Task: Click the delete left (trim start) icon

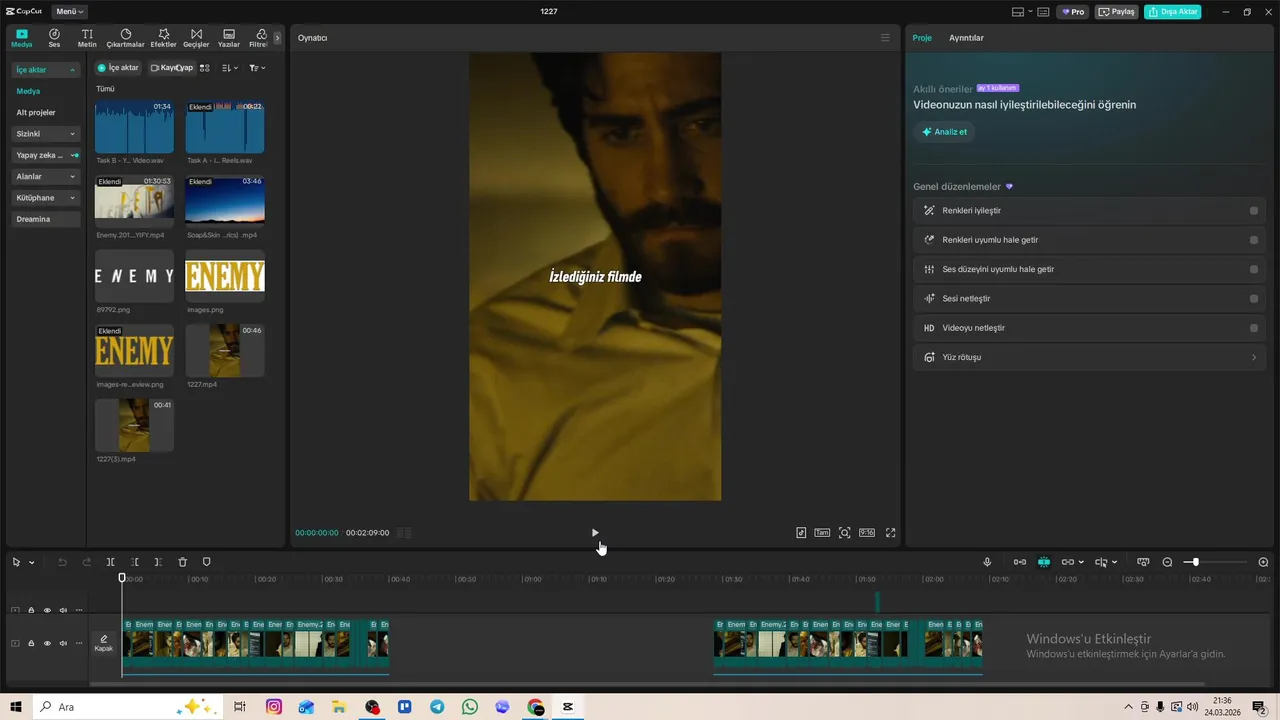Action: (135, 562)
